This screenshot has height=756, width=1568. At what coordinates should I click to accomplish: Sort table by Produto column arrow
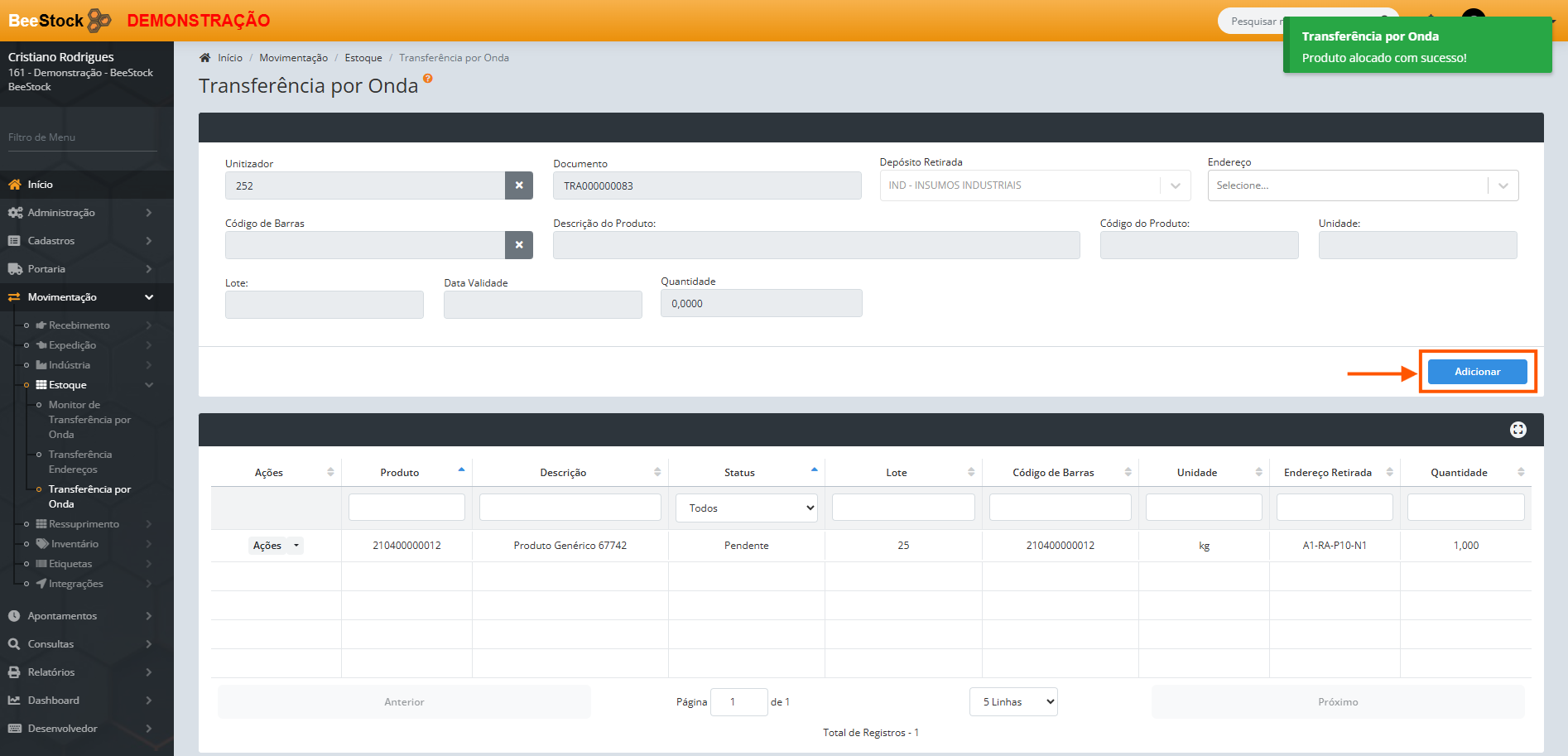(461, 471)
